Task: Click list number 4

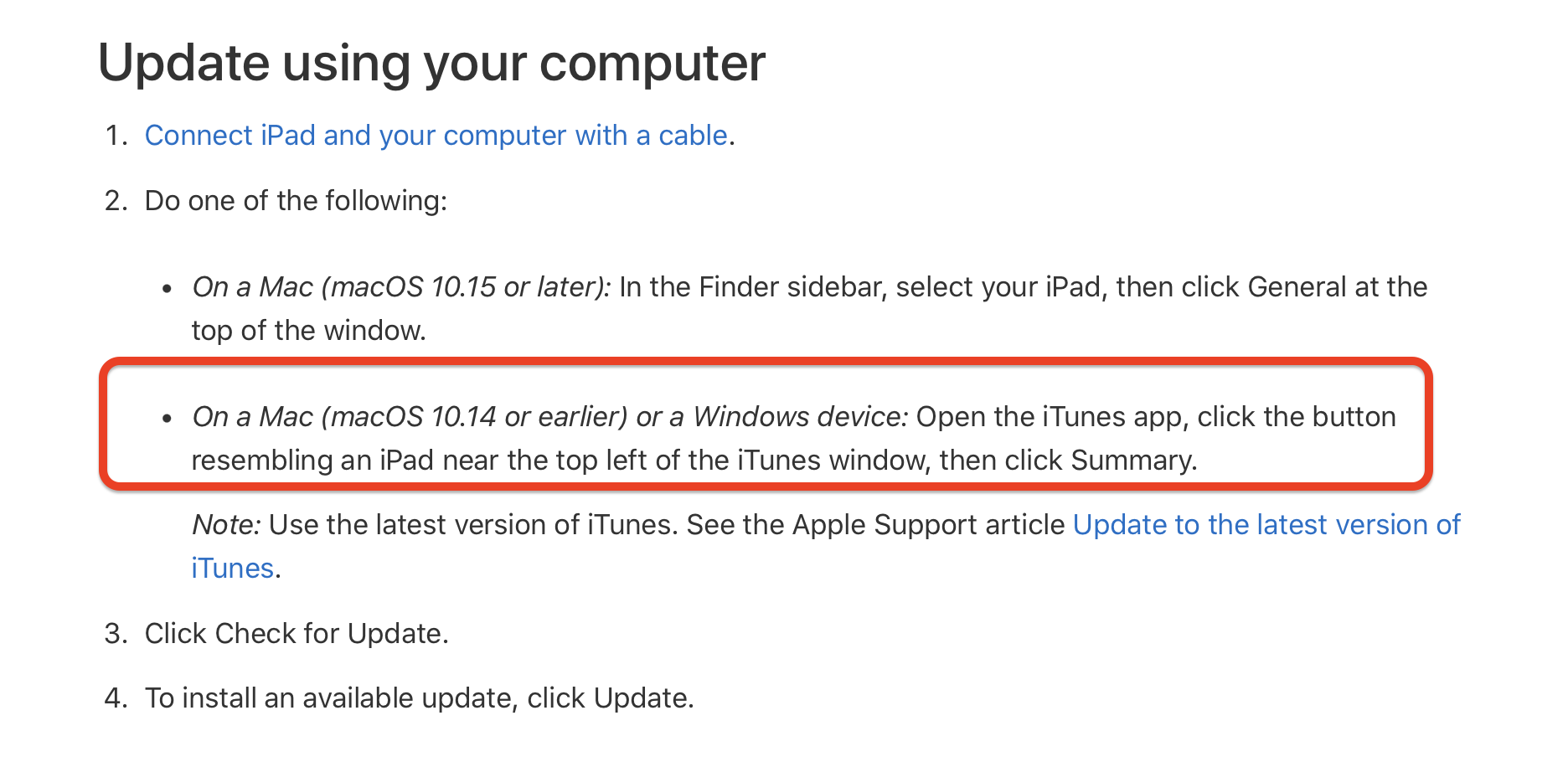Action: [116, 698]
